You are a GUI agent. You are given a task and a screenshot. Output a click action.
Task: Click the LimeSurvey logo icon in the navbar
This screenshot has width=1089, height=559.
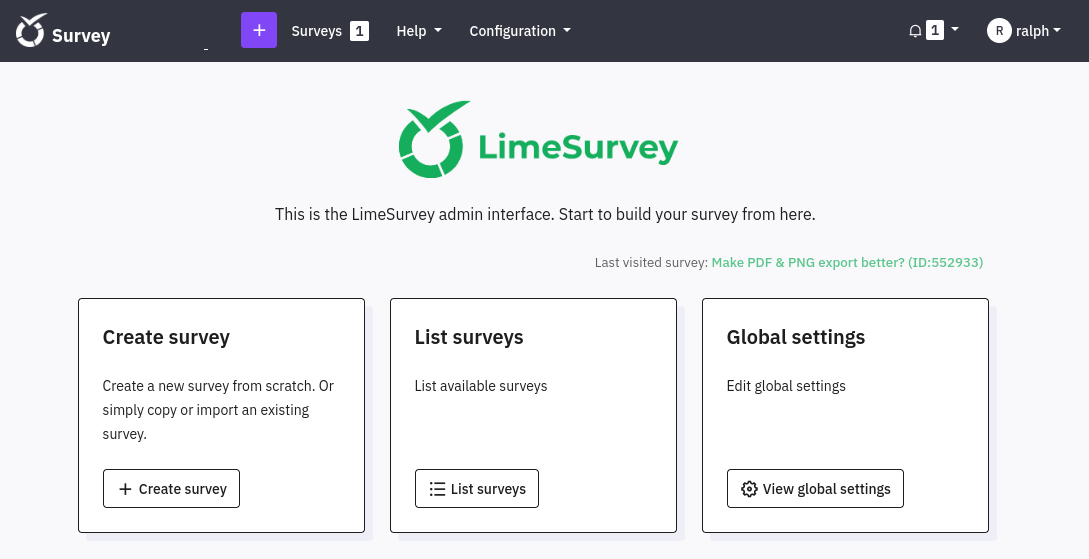pyautogui.click(x=31, y=31)
